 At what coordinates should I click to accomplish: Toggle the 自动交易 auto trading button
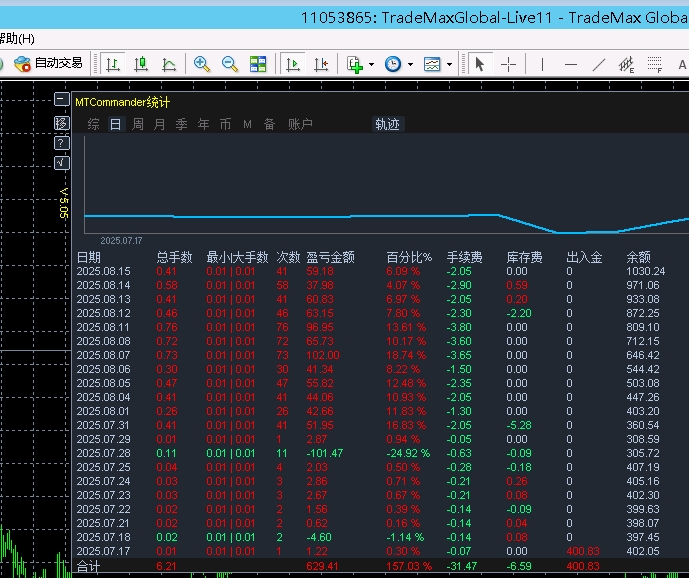click(48, 63)
